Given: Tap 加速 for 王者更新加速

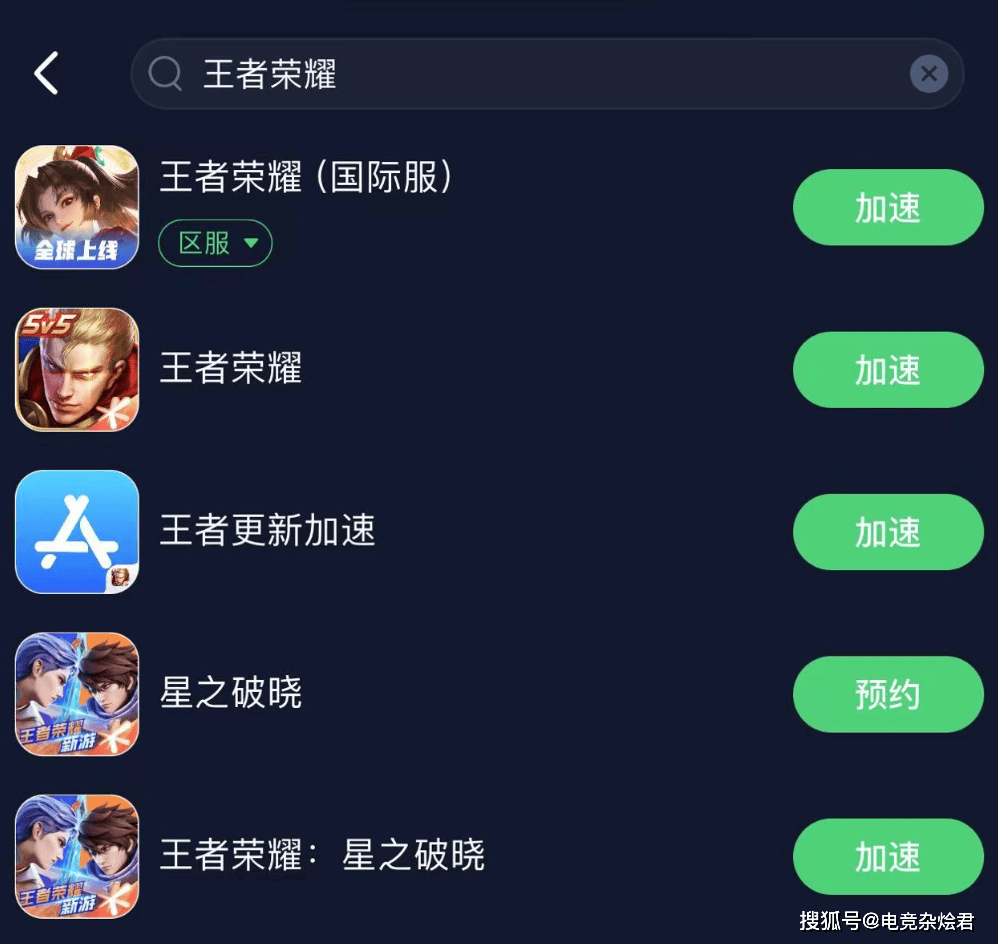Looking at the screenshot, I should [888, 532].
